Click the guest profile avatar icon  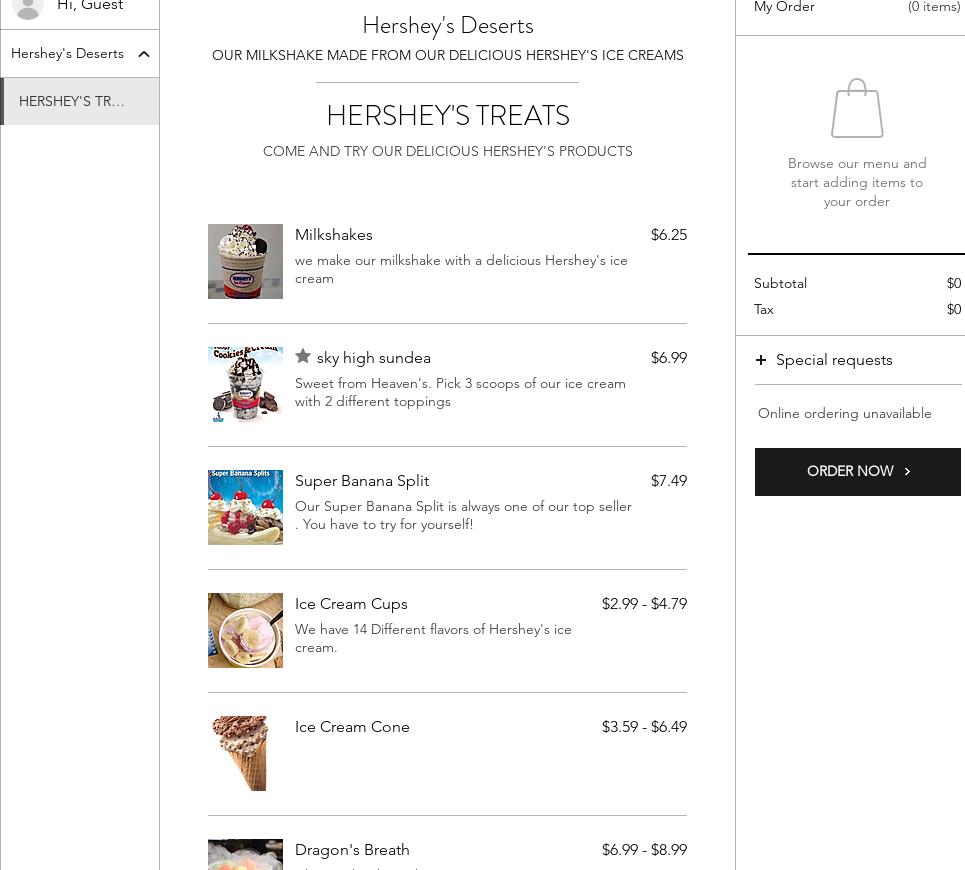pyautogui.click(x=28, y=7)
